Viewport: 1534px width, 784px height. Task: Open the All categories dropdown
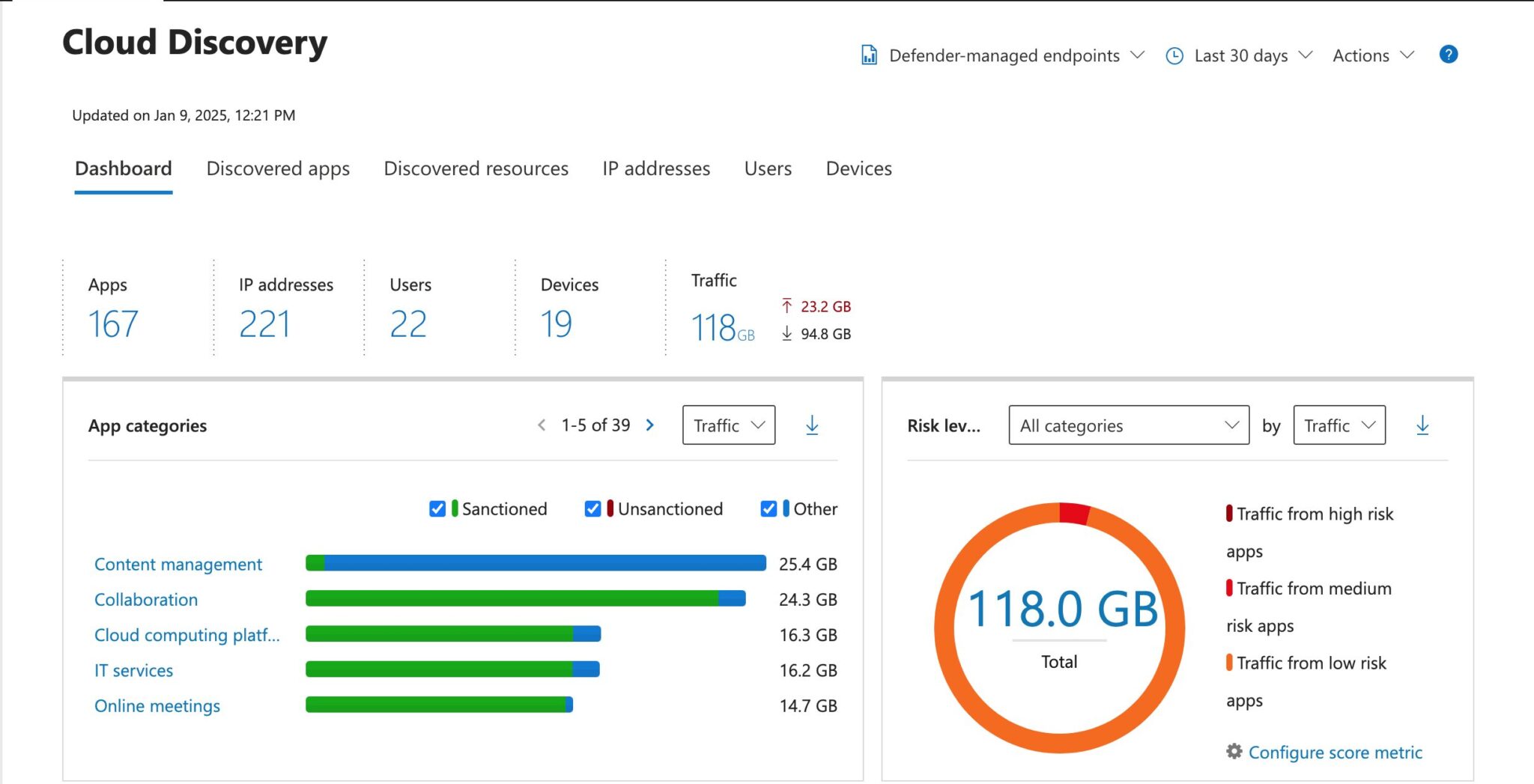click(1128, 425)
